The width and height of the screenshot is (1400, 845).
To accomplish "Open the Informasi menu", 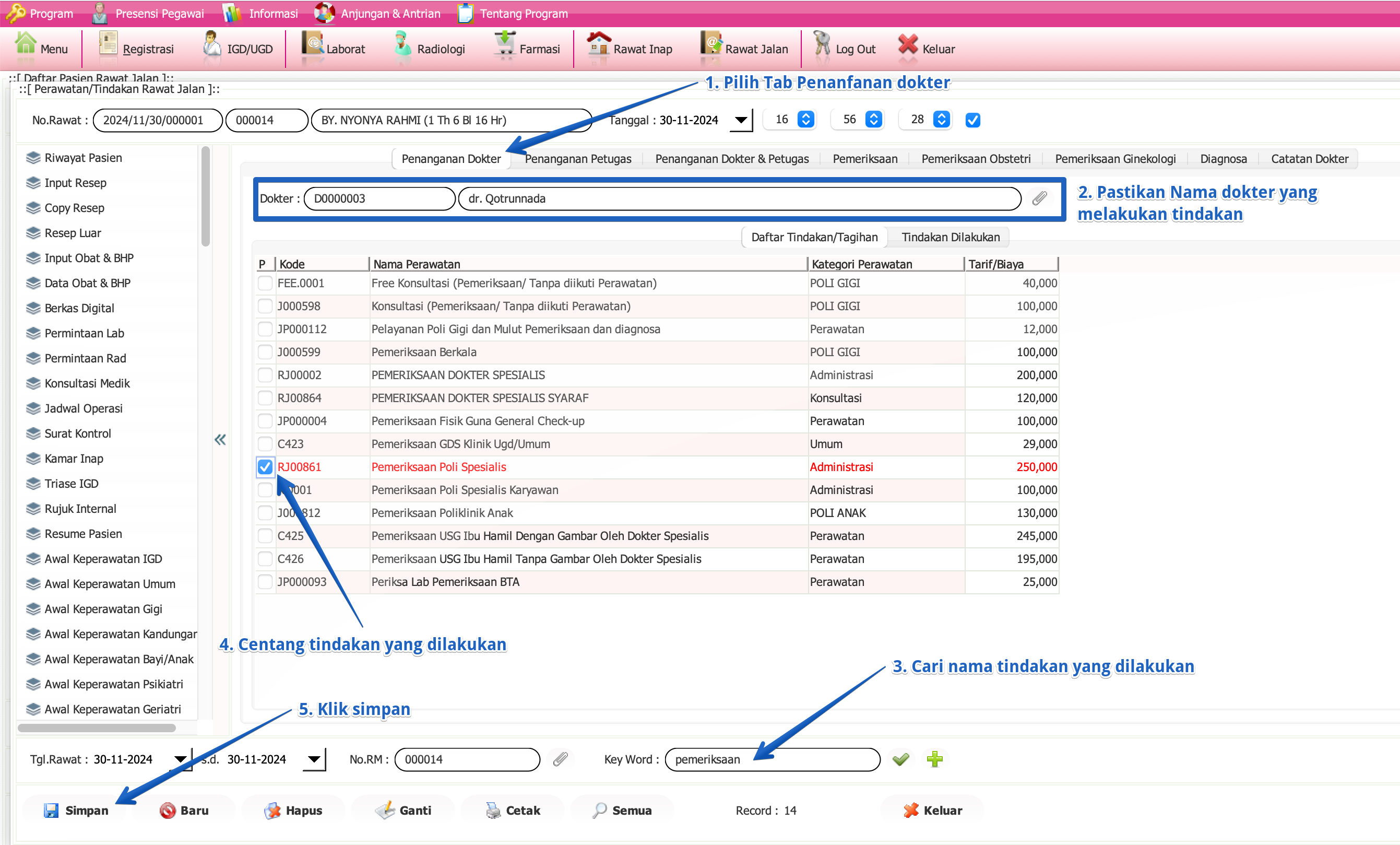I will [260, 13].
